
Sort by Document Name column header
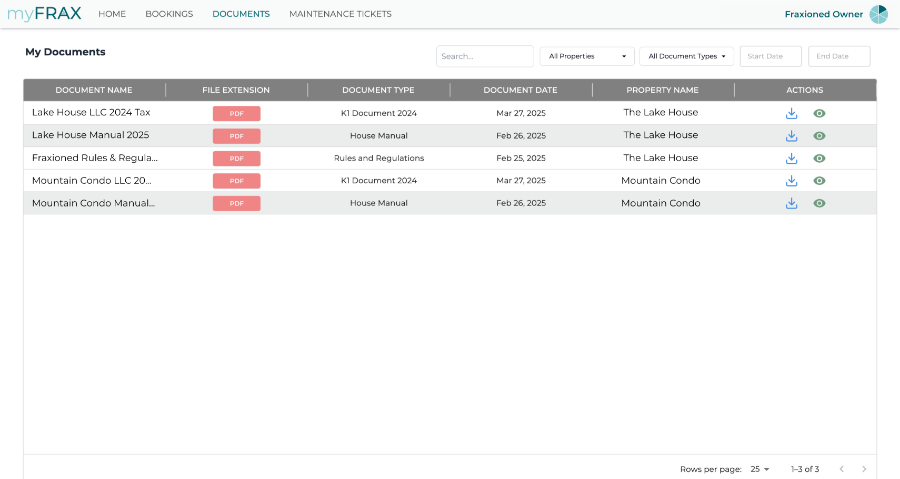pos(94,90)
